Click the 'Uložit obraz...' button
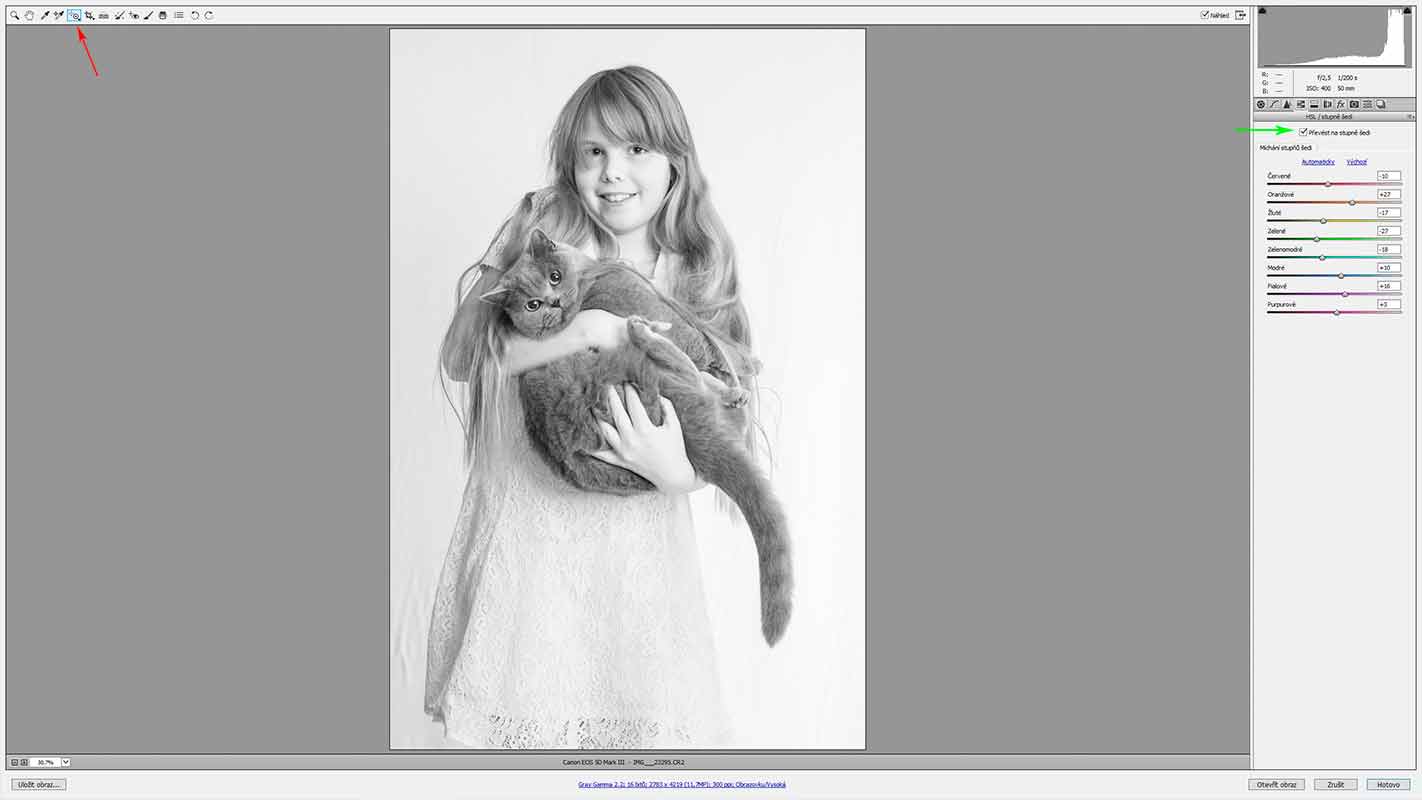The width and height of the screenshot is (1422, 800). [x=39, y=784]
